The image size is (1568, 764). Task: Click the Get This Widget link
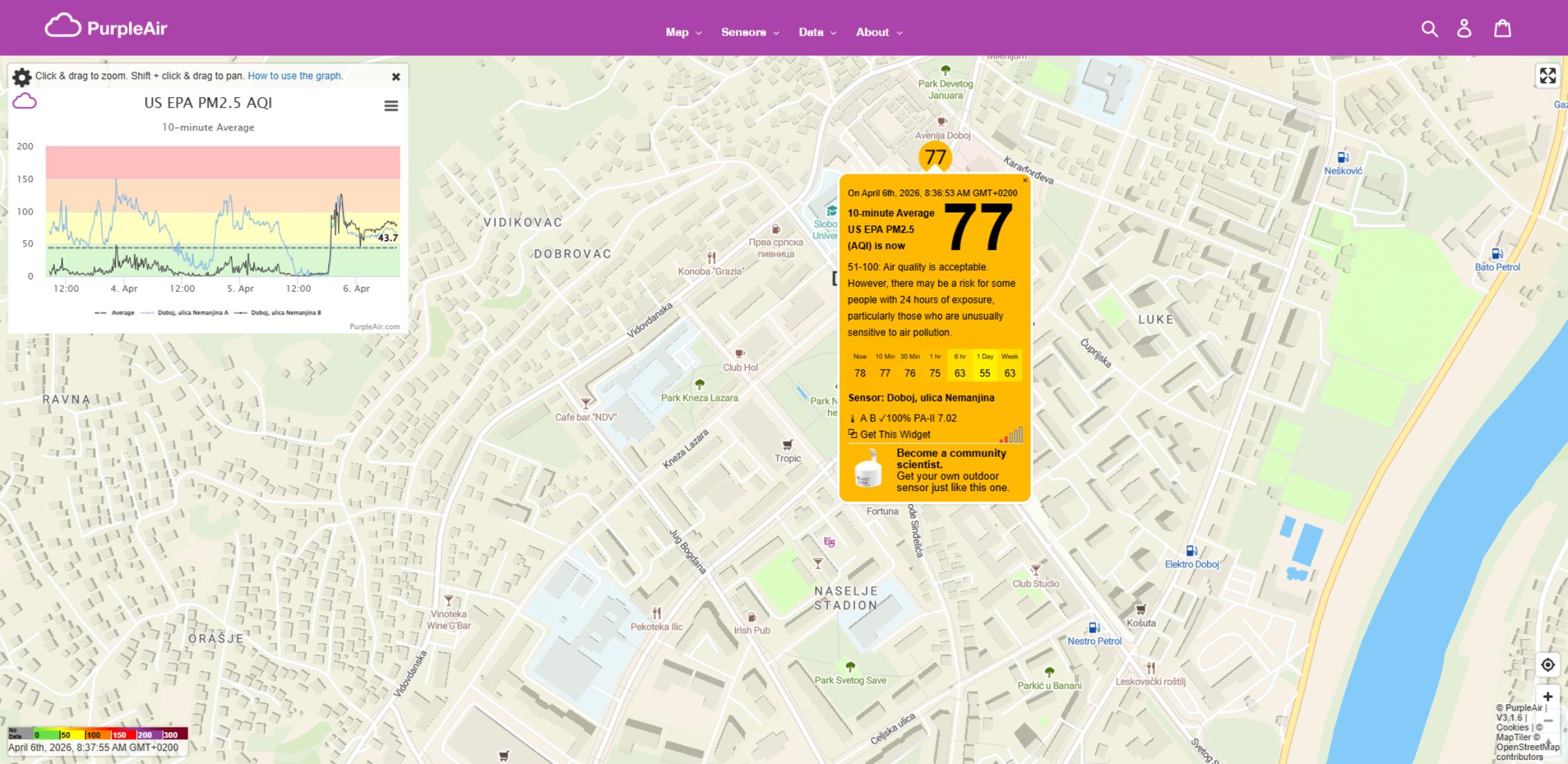pyautogui.click(x=895, y=435)
